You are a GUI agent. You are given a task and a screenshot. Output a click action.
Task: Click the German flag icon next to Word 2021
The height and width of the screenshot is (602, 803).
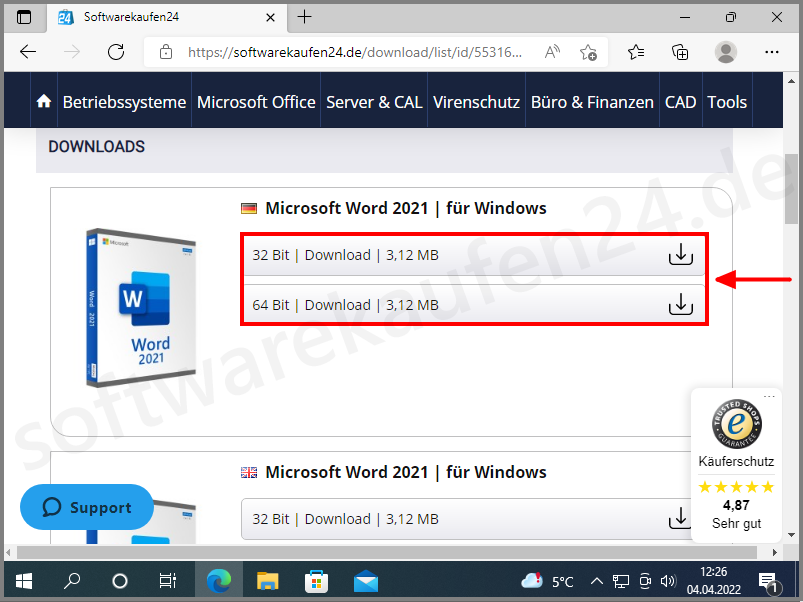pos(249,208)
